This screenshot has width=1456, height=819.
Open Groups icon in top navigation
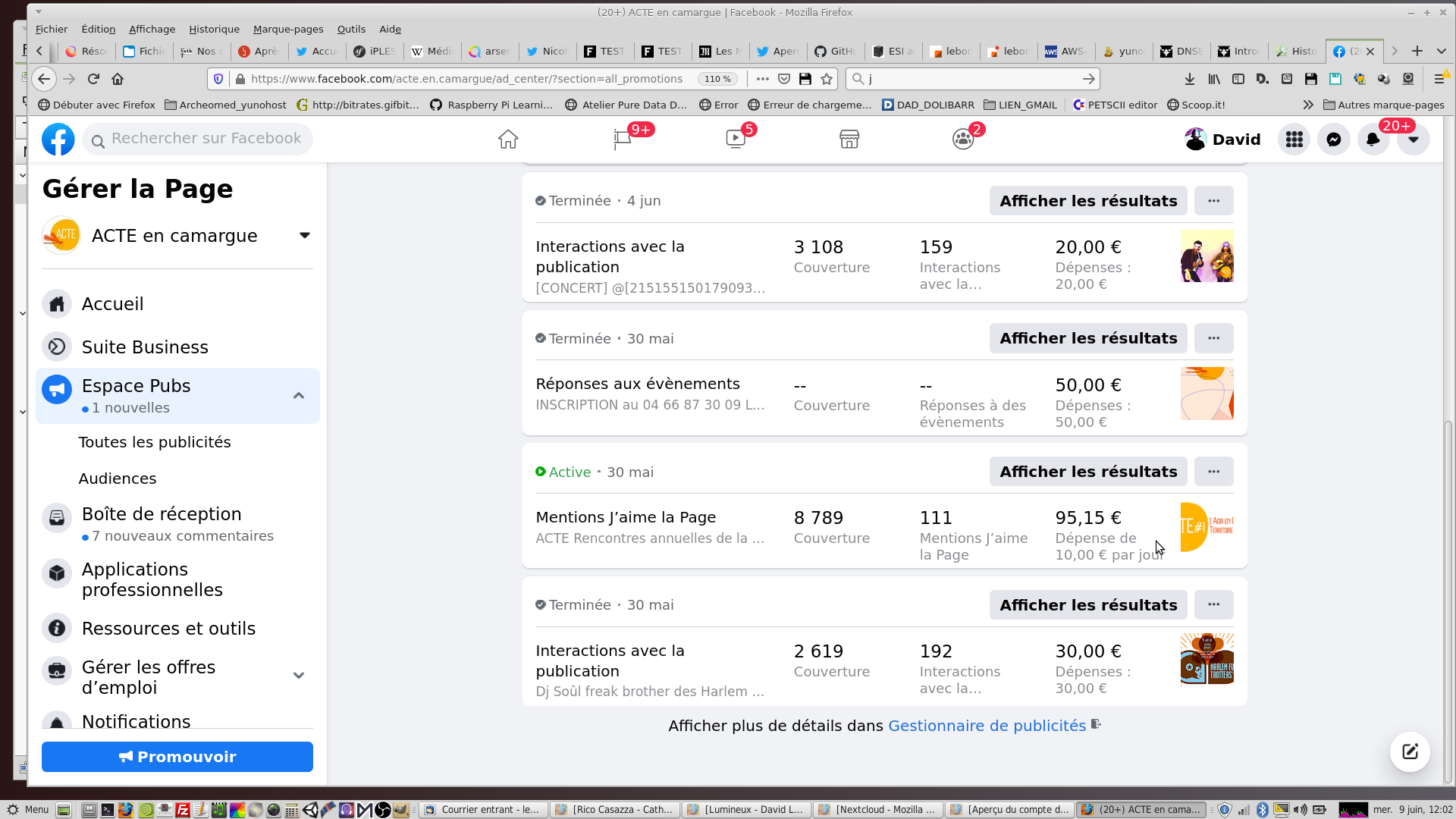click(963, 140)
